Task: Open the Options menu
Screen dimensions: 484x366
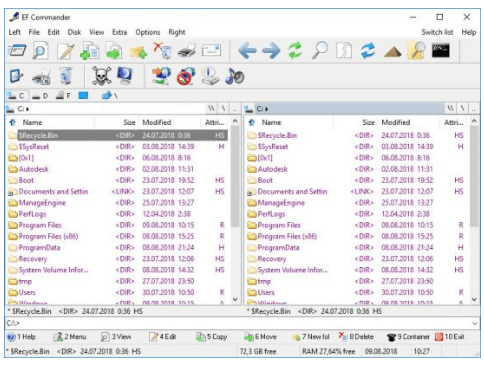Action: [148, 32]
